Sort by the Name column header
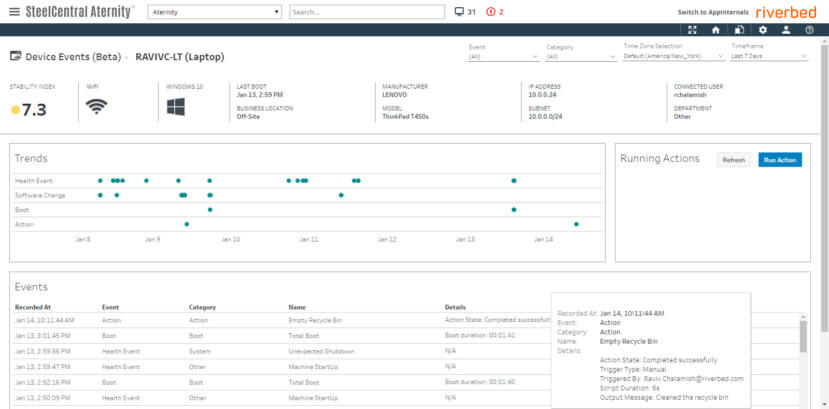The image size is (829, 409). point(297,307)
